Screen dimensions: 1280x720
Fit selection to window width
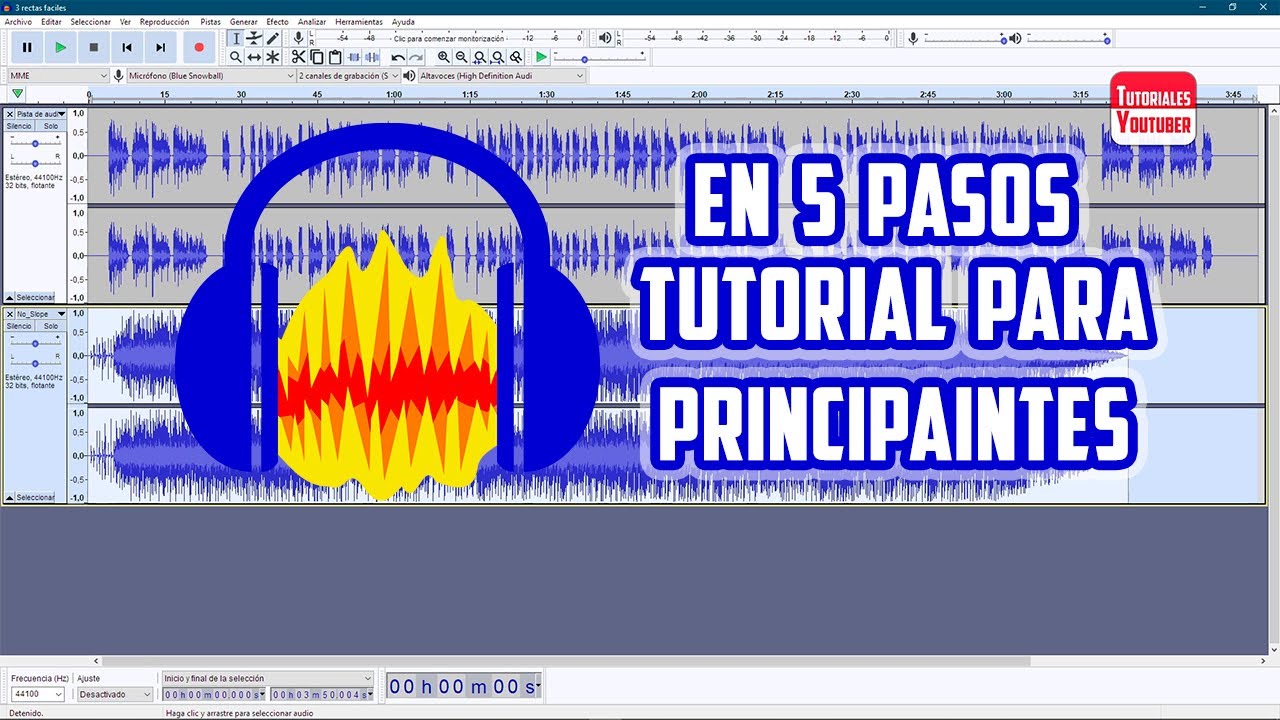[x=480, y=57]
